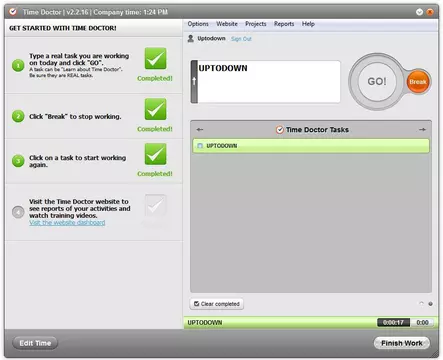Click the title bar dropdown arrow button

point(419,12)
